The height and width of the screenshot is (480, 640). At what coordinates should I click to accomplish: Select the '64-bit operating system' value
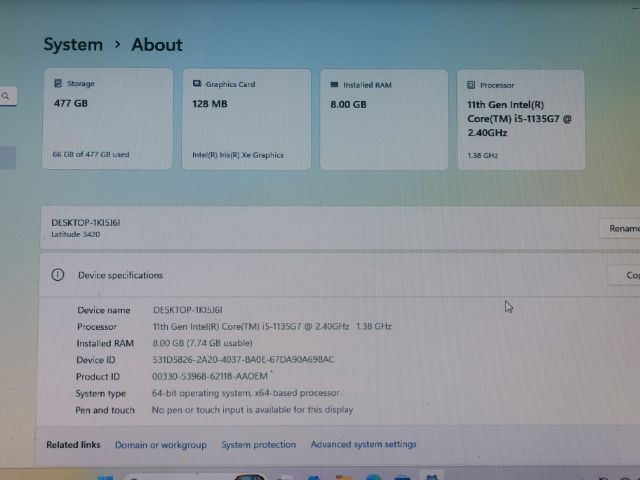246,393
